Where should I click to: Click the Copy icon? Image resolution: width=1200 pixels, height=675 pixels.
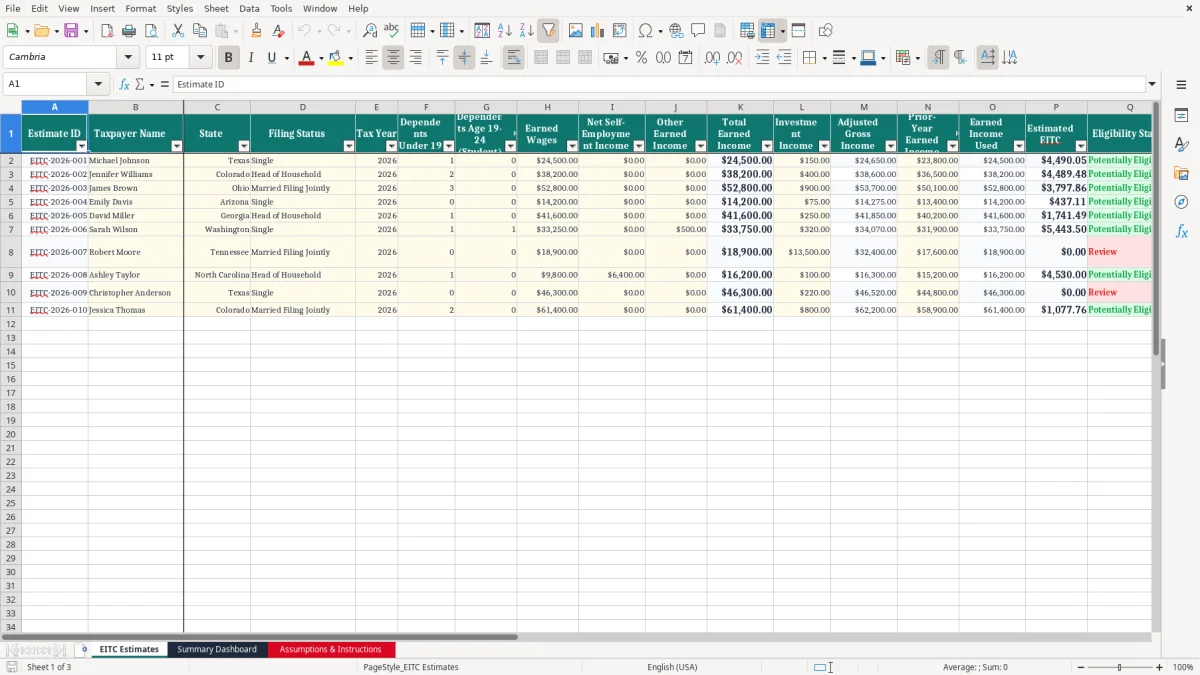tap(200, 31)
